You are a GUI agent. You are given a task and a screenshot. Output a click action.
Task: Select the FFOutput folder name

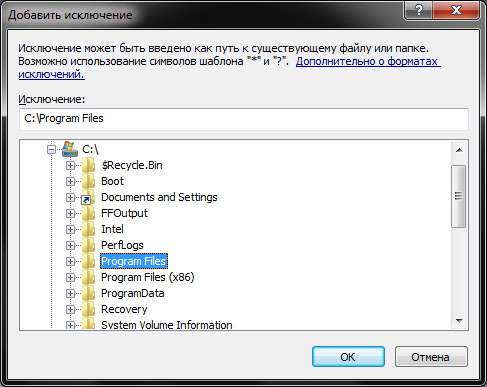pos(124,213)
